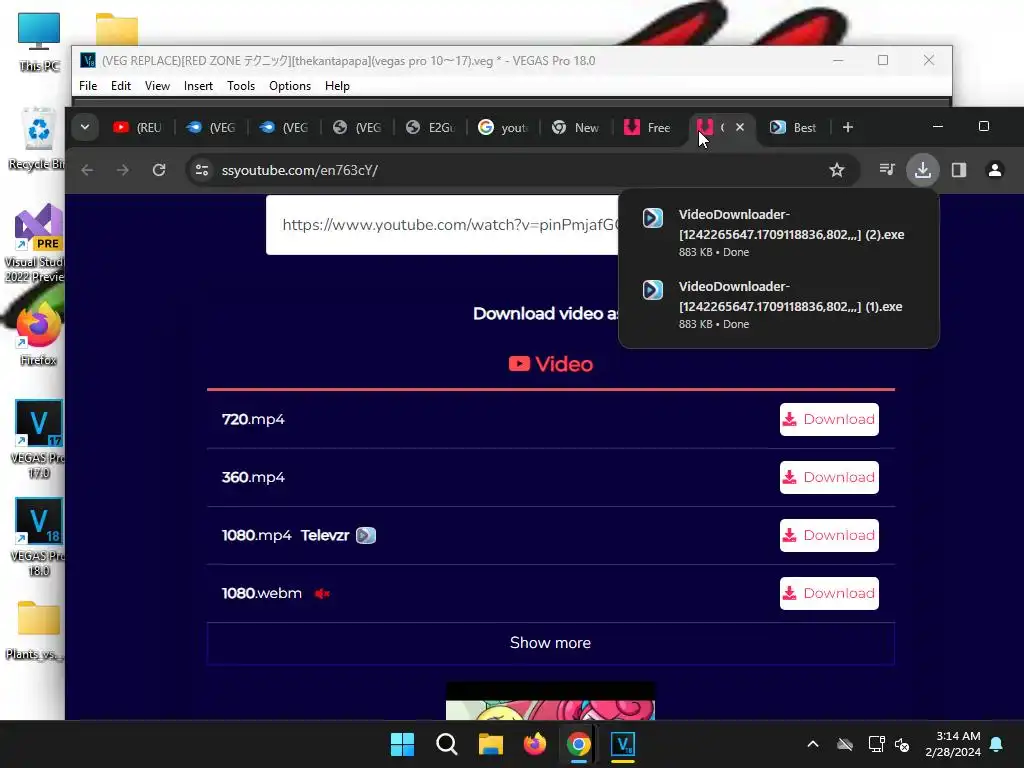Open File Explorer from the taskbar
Viewport: 1024px width, 768px height.
click(490, 744)
